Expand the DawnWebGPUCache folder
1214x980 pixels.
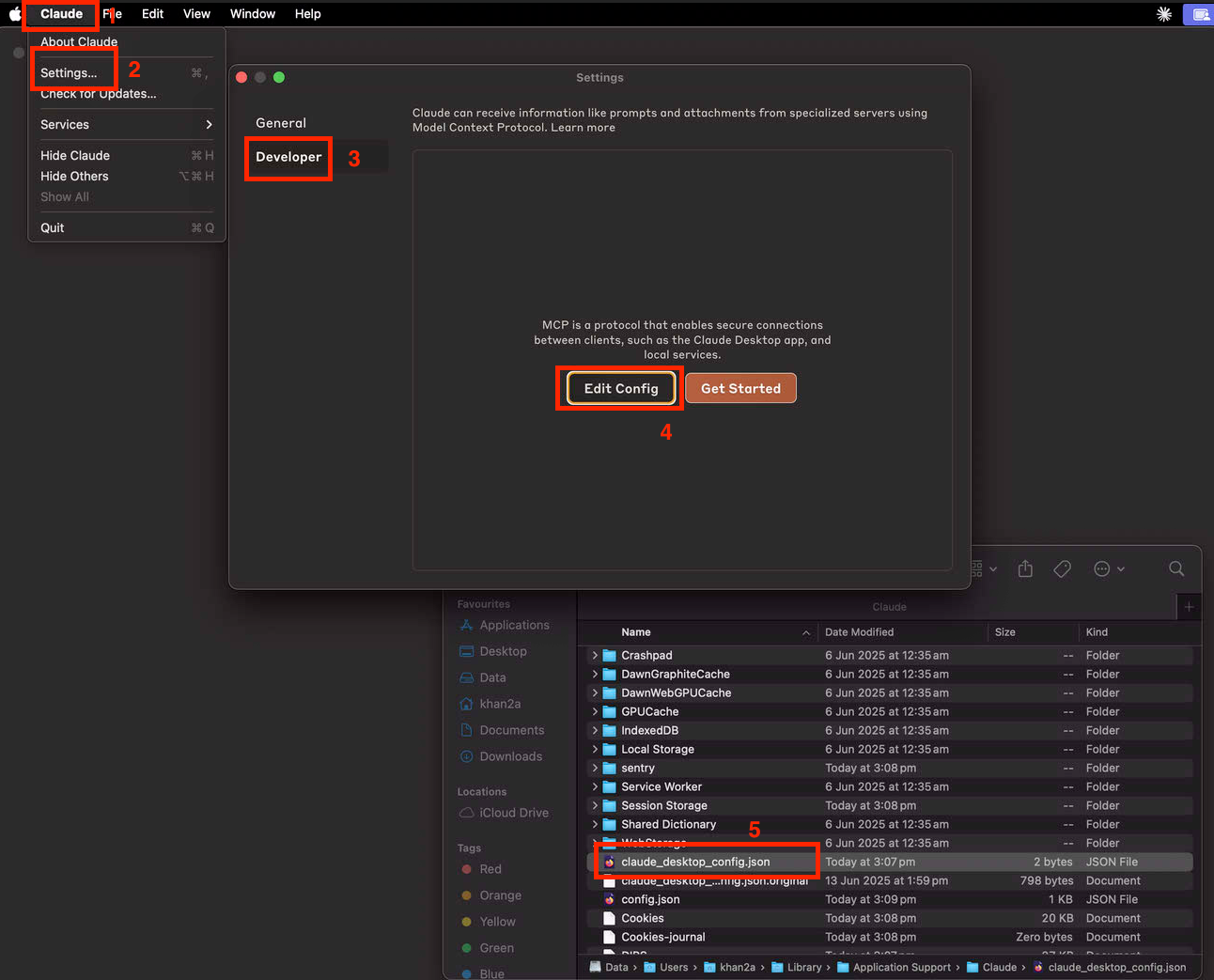coord(595,692)
